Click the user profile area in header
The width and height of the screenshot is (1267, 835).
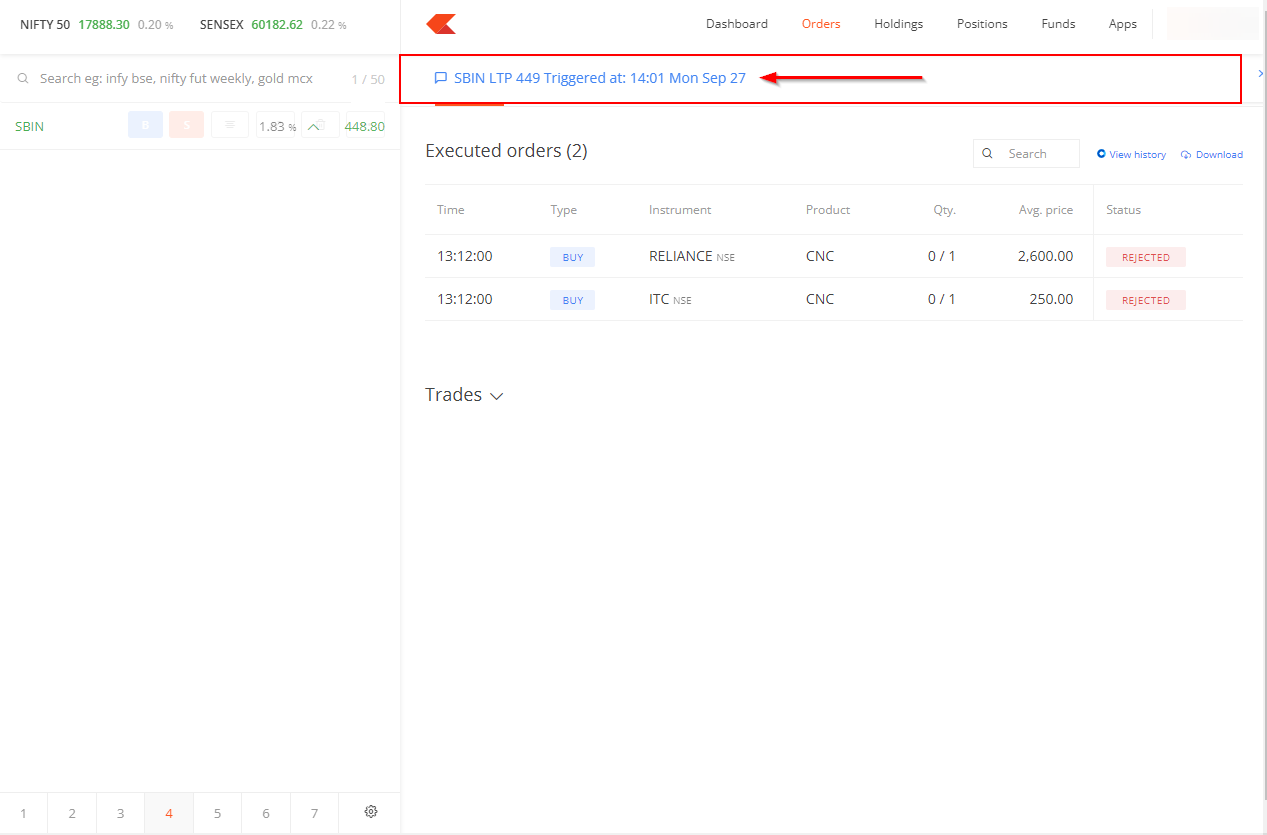click(x=1212, y=24)
